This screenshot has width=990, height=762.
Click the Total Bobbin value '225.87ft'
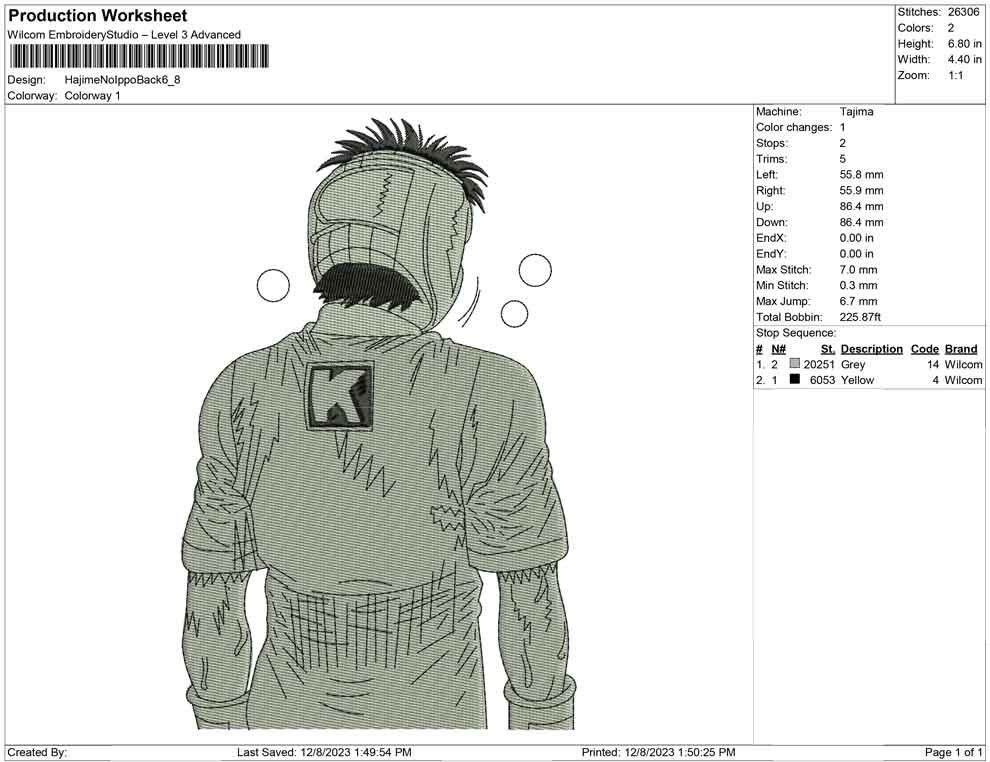pos(860,317)
